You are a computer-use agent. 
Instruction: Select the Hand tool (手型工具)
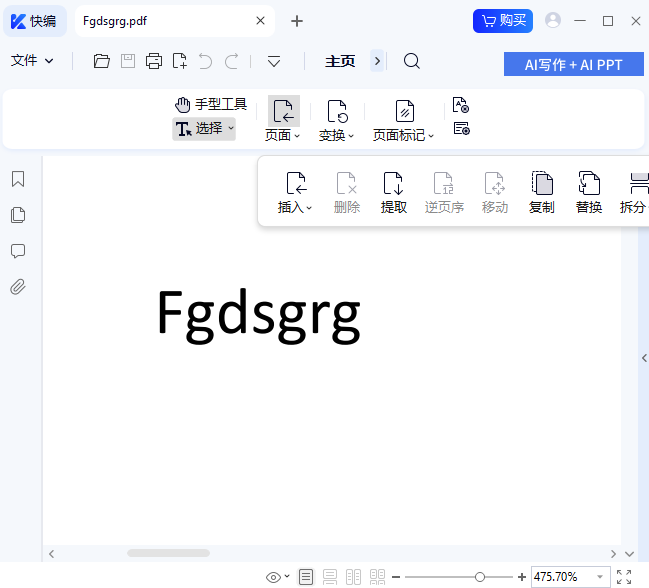[x=210, y=104]
